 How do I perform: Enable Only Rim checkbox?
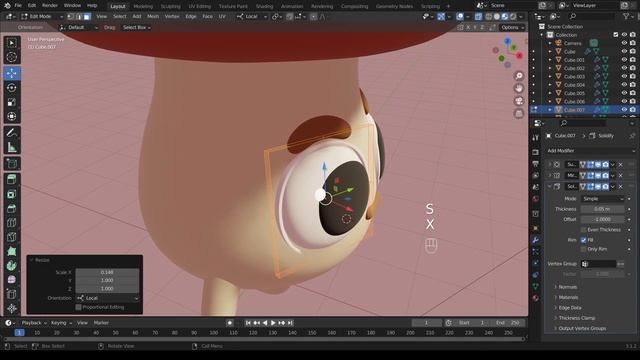(x=583, y=249)
